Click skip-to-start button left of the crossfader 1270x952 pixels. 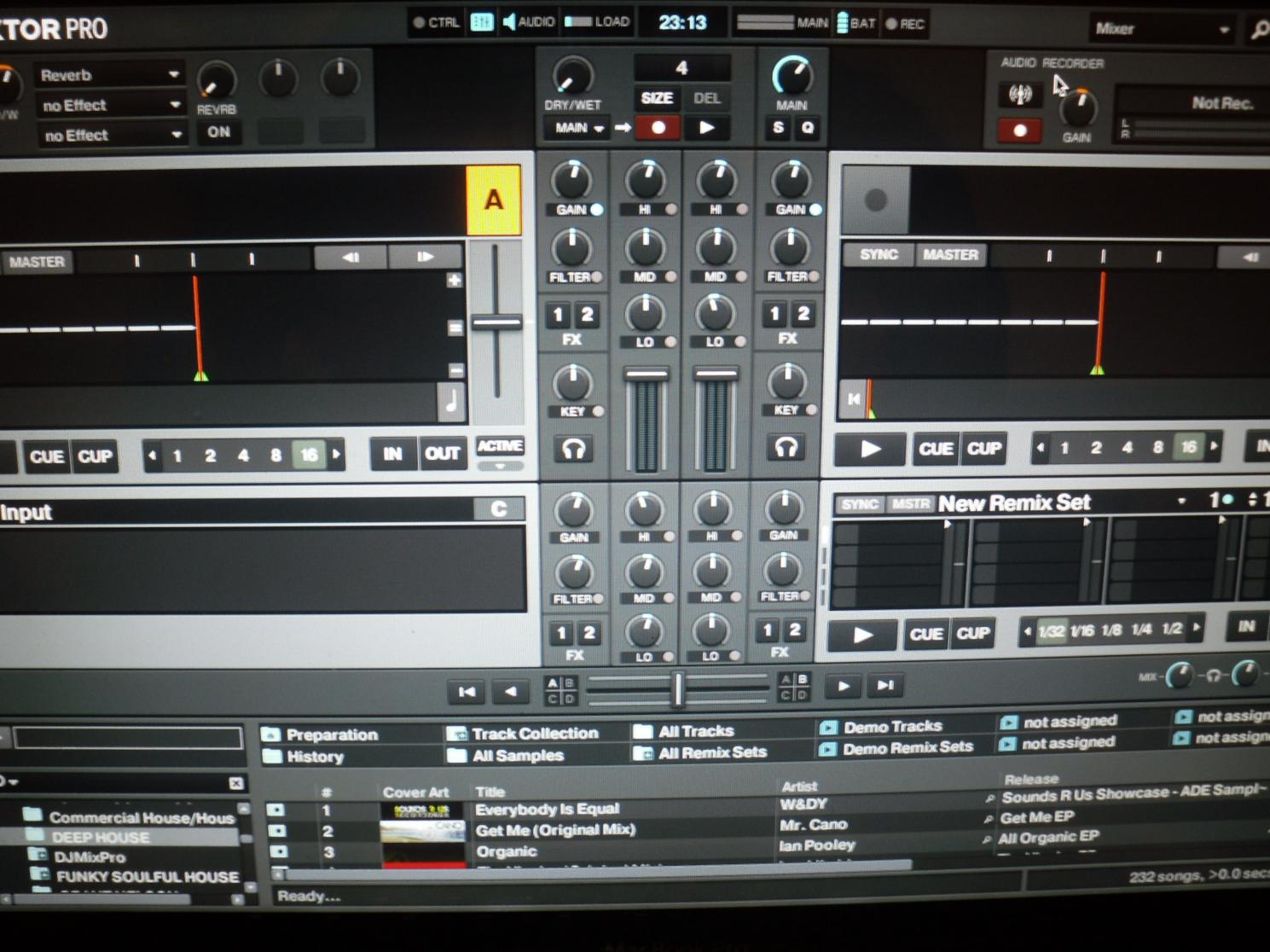click(467, 692)
